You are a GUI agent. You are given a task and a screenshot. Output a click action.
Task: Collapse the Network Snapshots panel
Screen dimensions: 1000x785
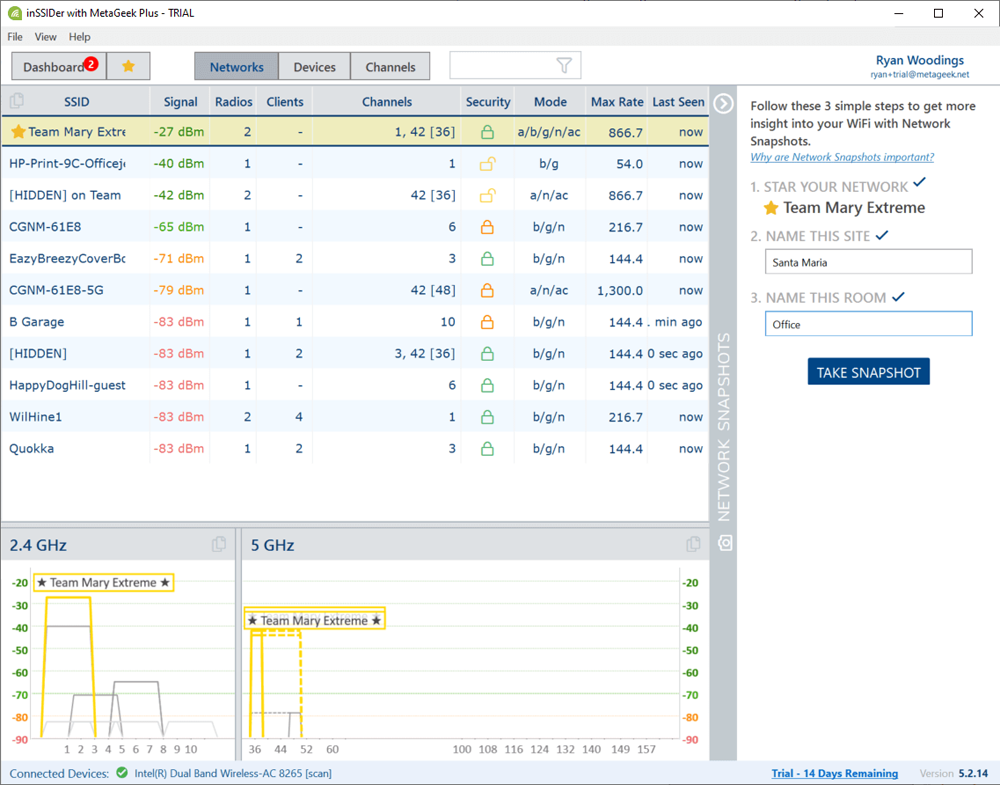724,103
